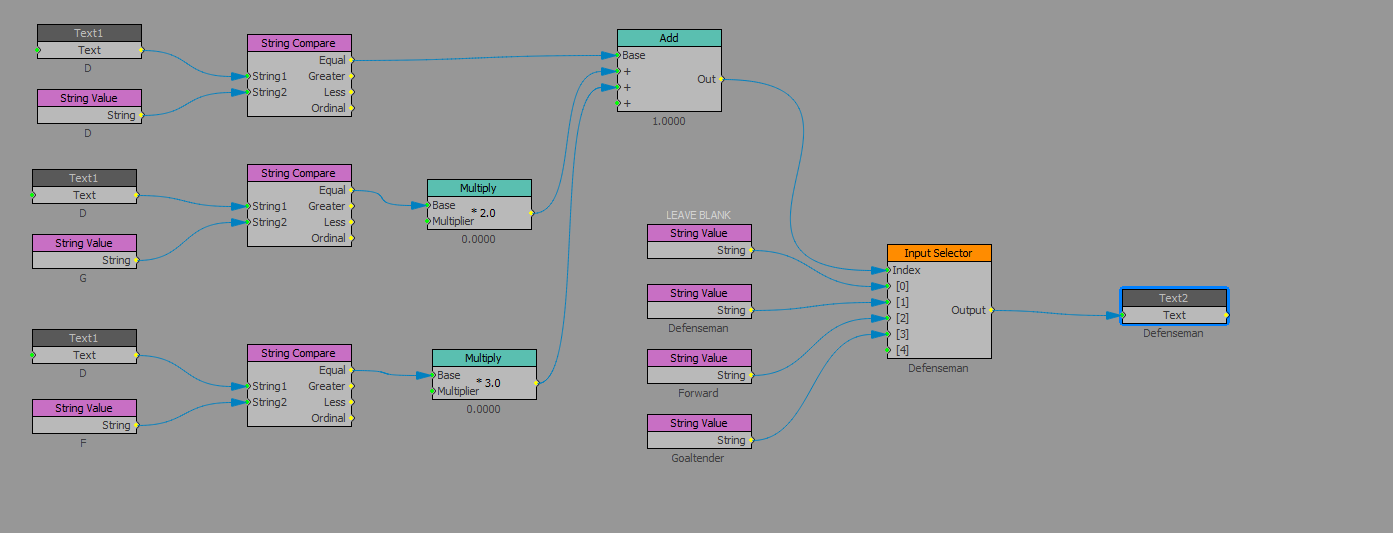
Task: Click String output row of Forward String Value
Action: pos(699,375)
